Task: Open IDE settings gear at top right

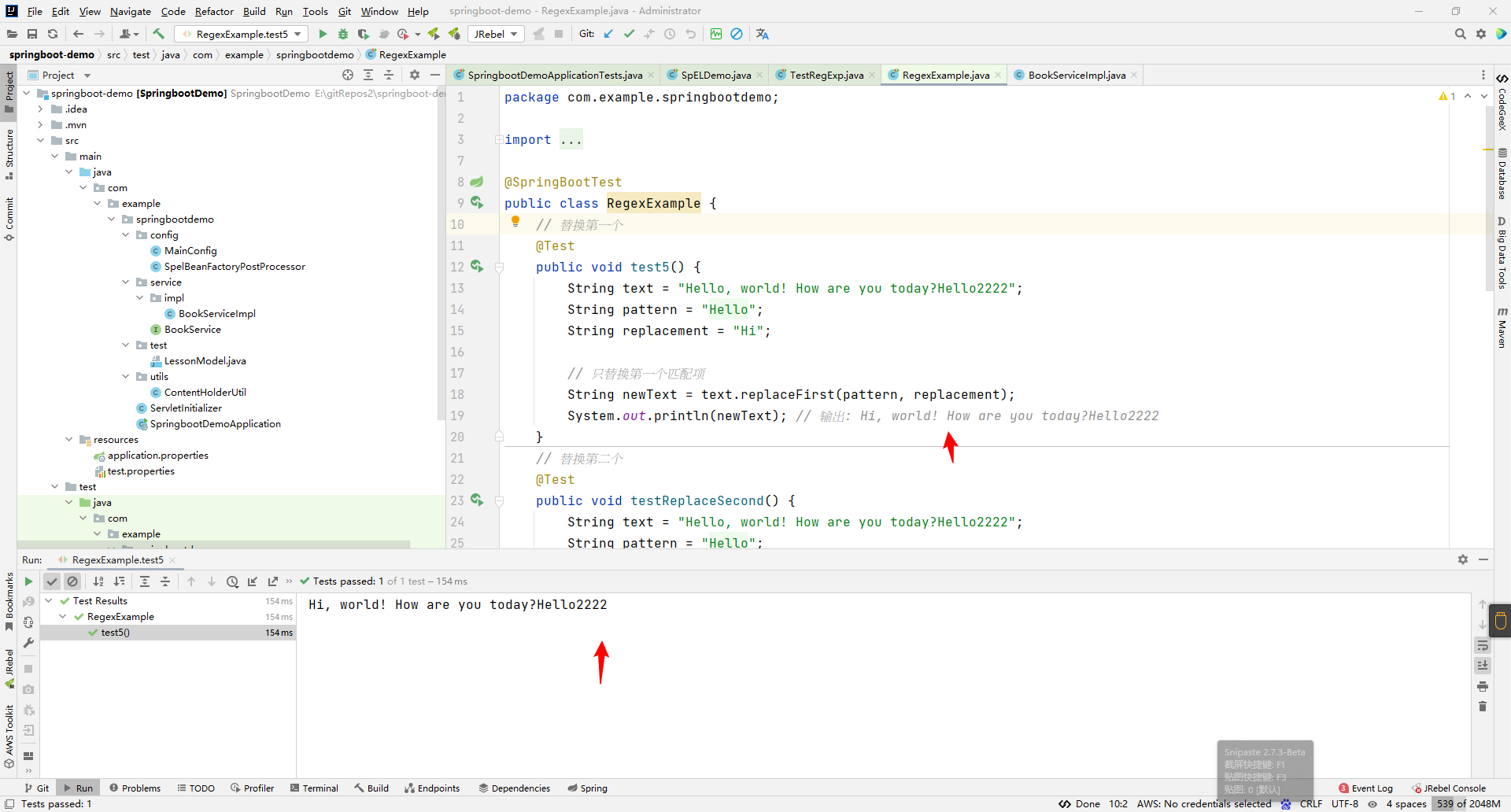Action: point(1481,34)
